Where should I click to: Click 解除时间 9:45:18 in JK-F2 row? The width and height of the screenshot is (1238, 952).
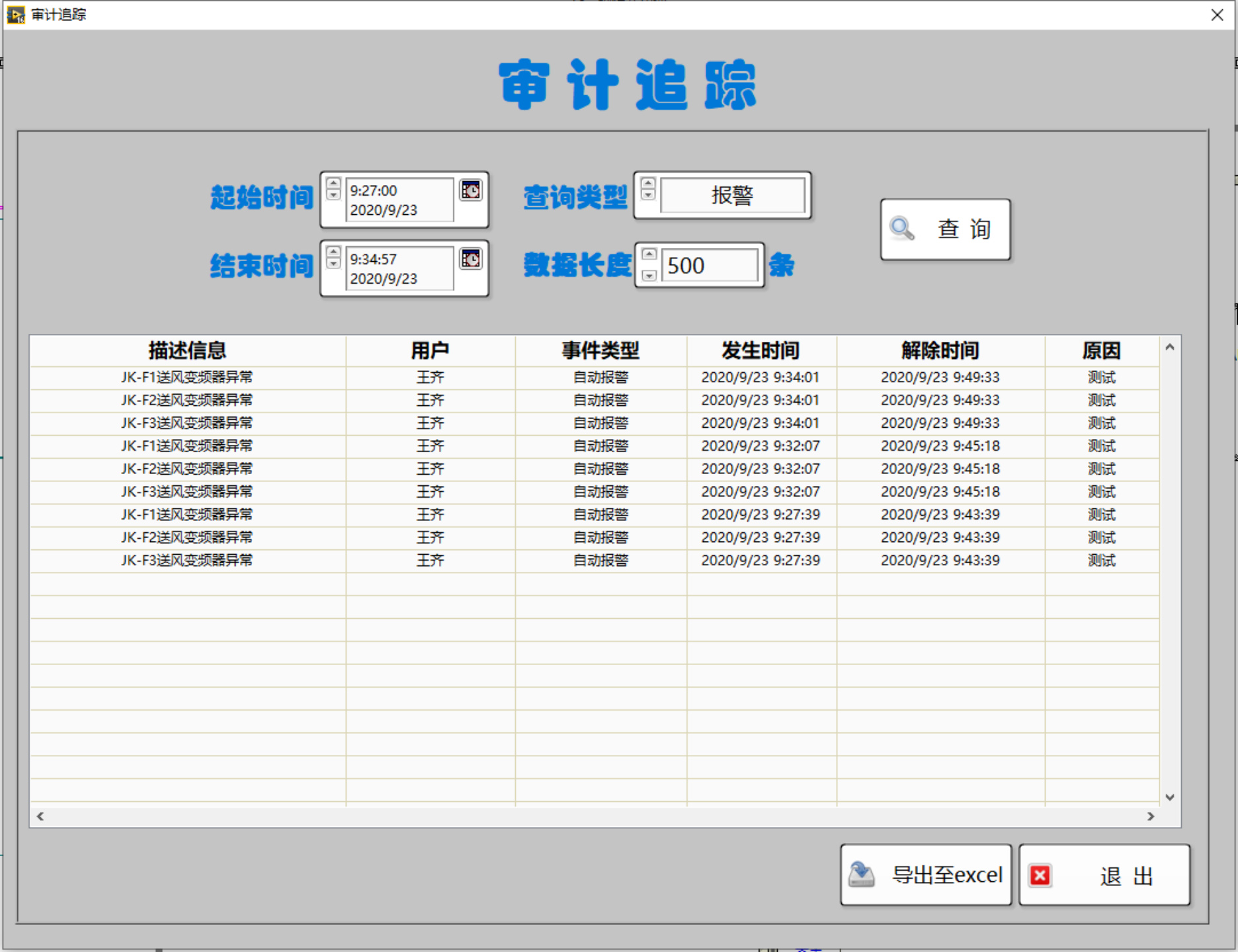point(940,469)
